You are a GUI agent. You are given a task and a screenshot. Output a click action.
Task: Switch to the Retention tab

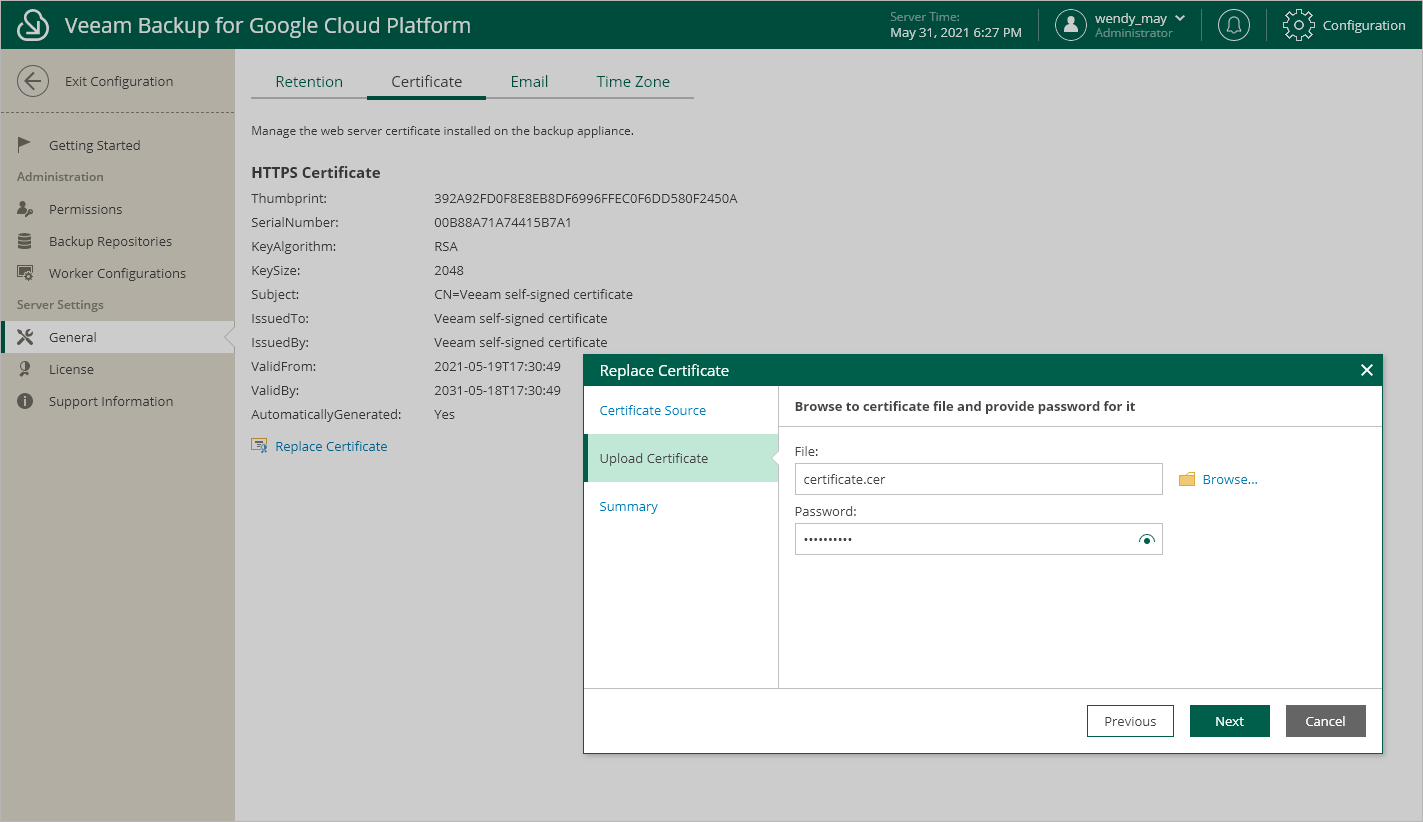309,82
